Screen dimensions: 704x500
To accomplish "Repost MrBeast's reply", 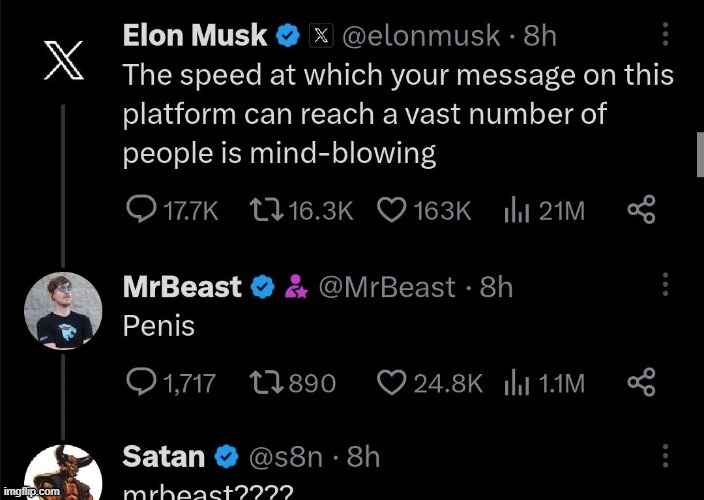I will pyautogui.click(x=269, y=382).
